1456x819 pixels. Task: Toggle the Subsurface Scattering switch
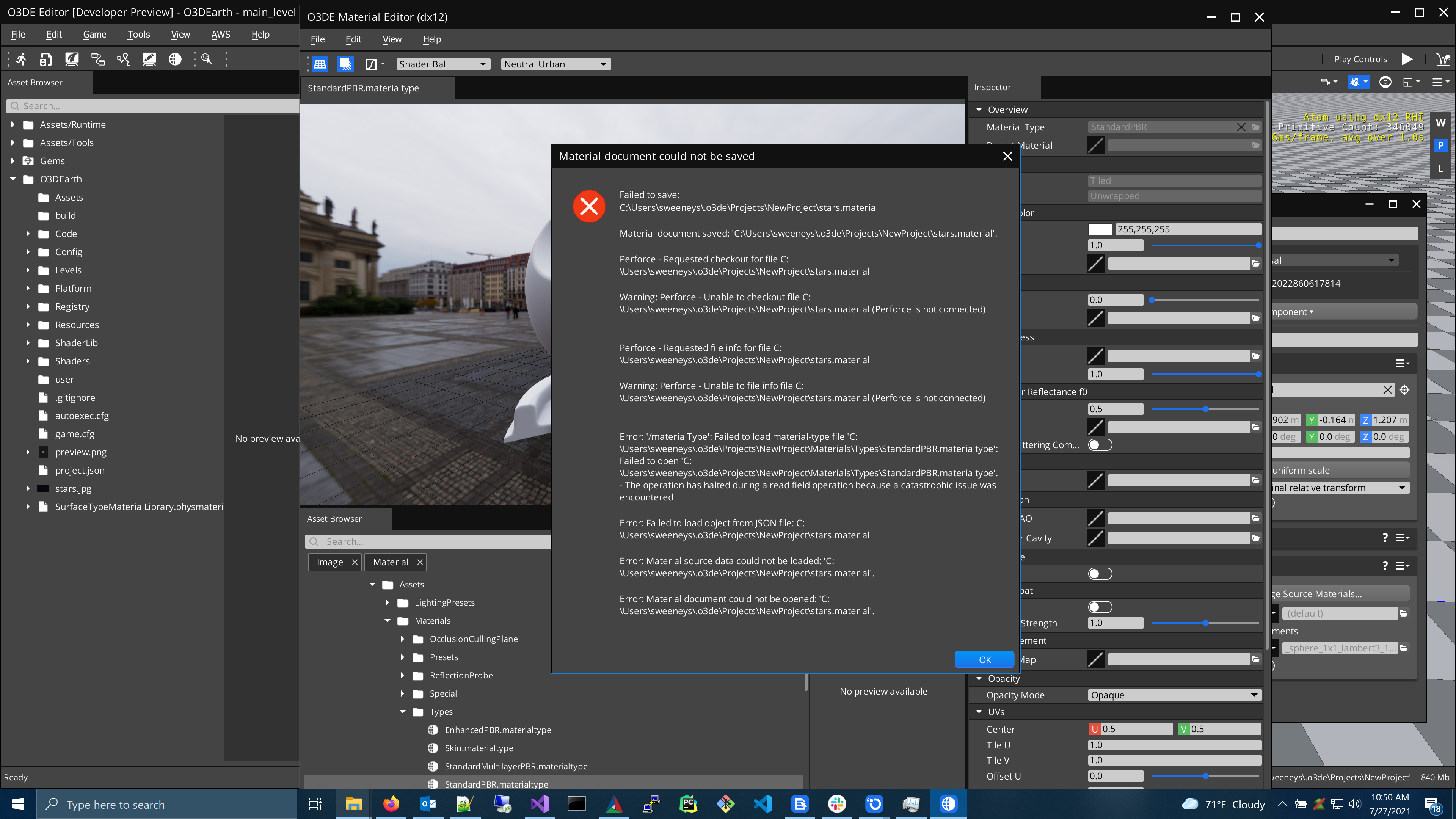coord(1100,445)
